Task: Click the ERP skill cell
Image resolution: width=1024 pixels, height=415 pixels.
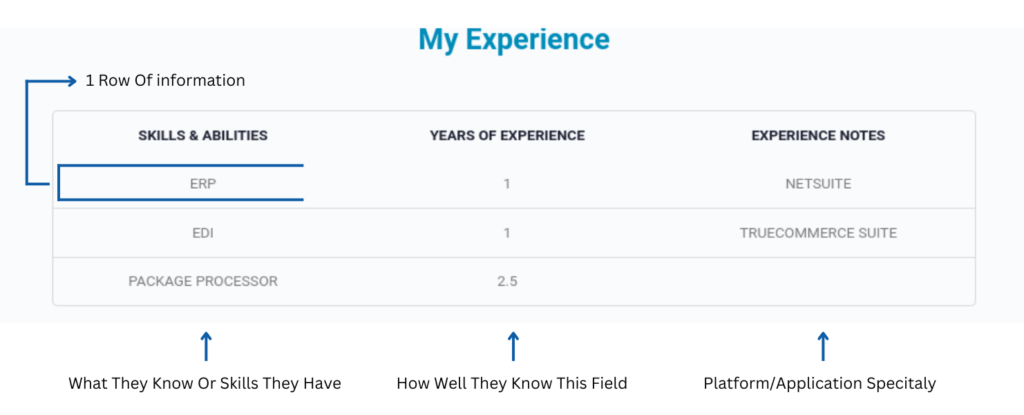Action: tap(203, 184)
